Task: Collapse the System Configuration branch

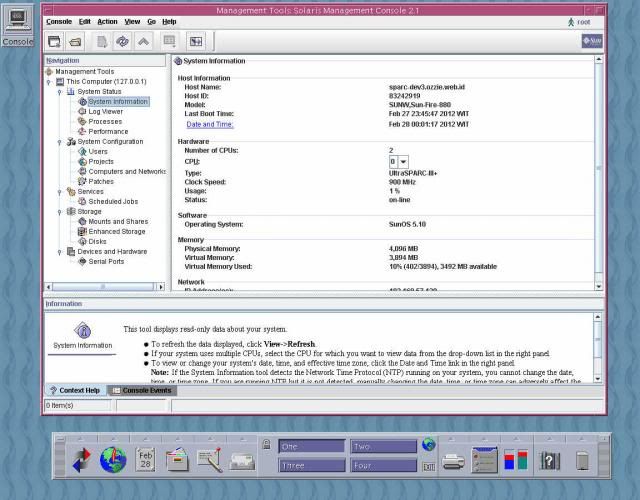Action: (60, 142)
